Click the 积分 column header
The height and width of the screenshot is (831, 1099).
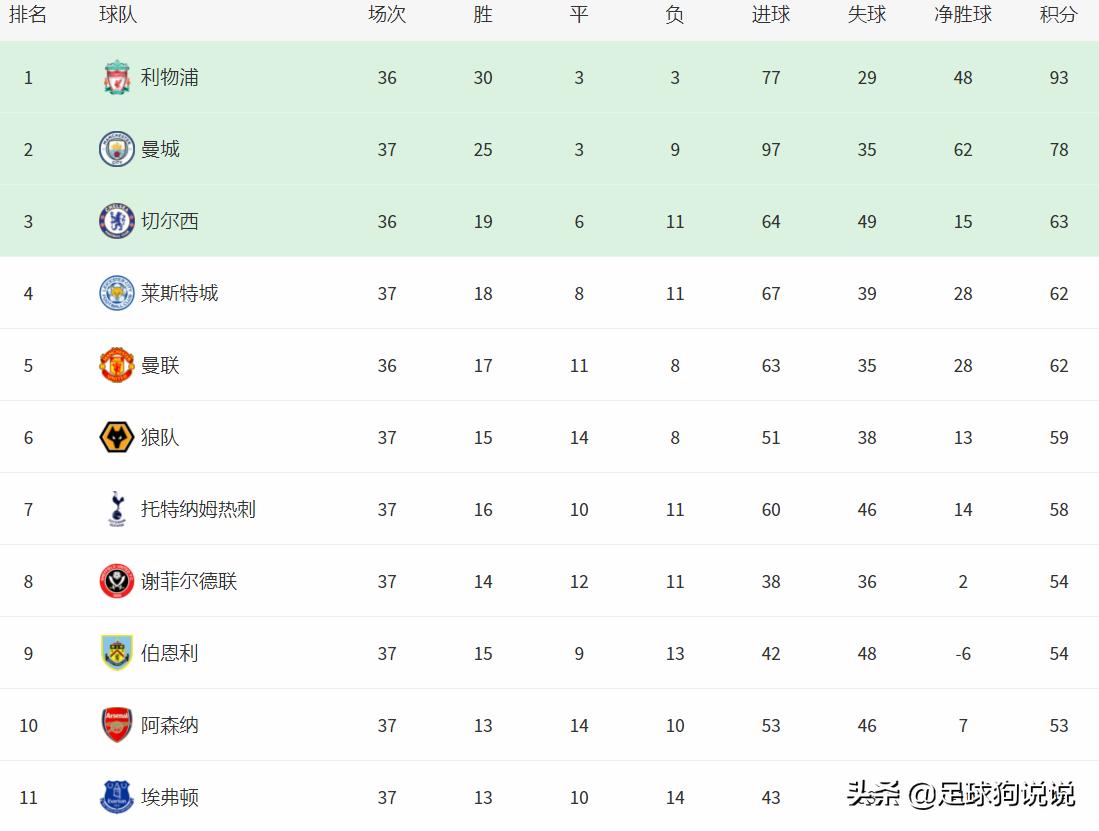point(1058,15)
